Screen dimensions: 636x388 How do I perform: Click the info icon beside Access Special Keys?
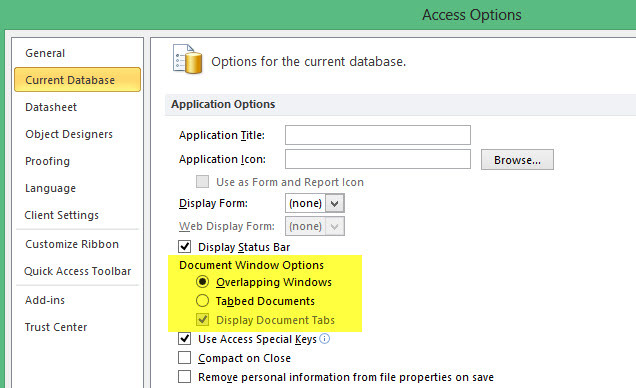[324, 338]
